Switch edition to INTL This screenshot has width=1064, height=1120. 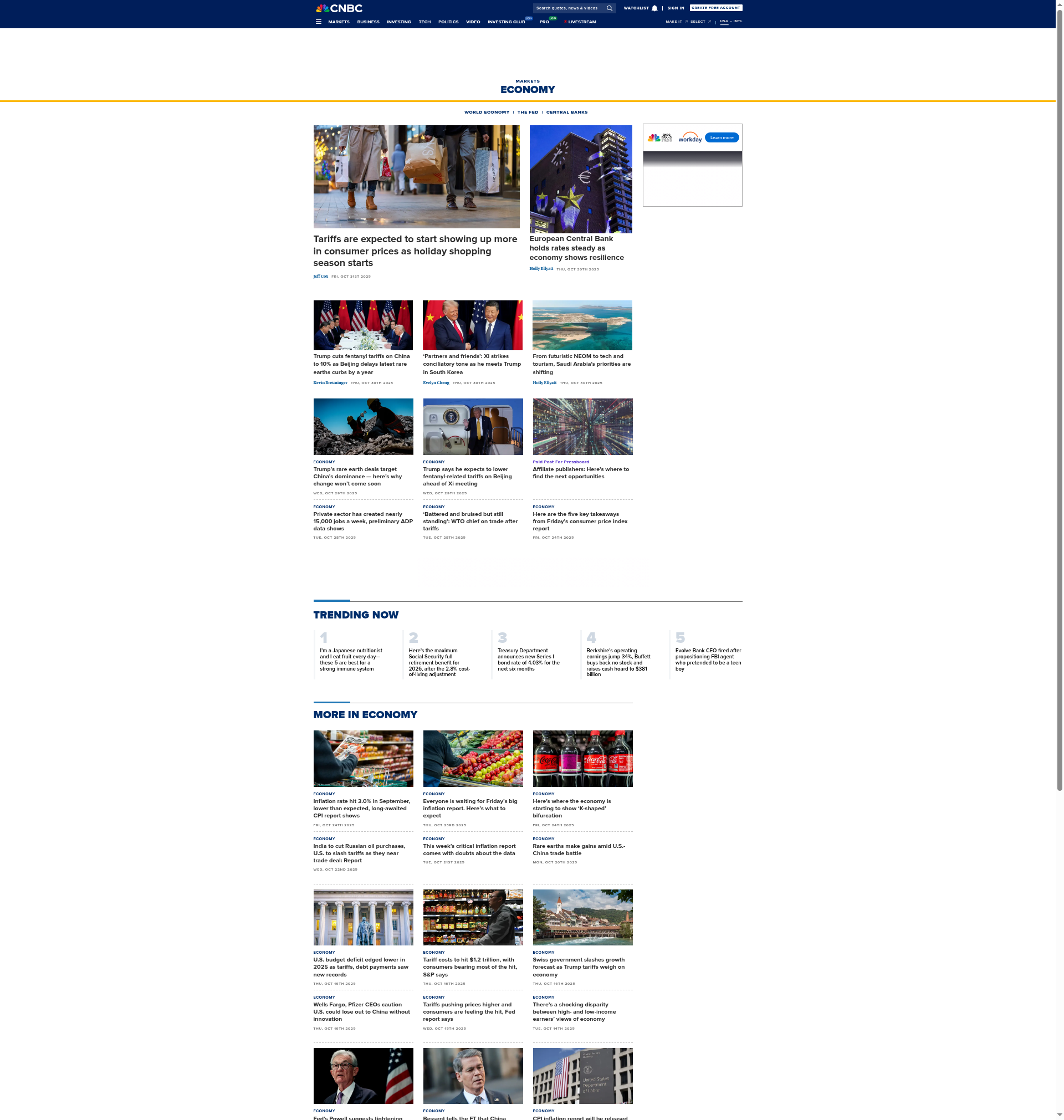click(x=737, y=21)
